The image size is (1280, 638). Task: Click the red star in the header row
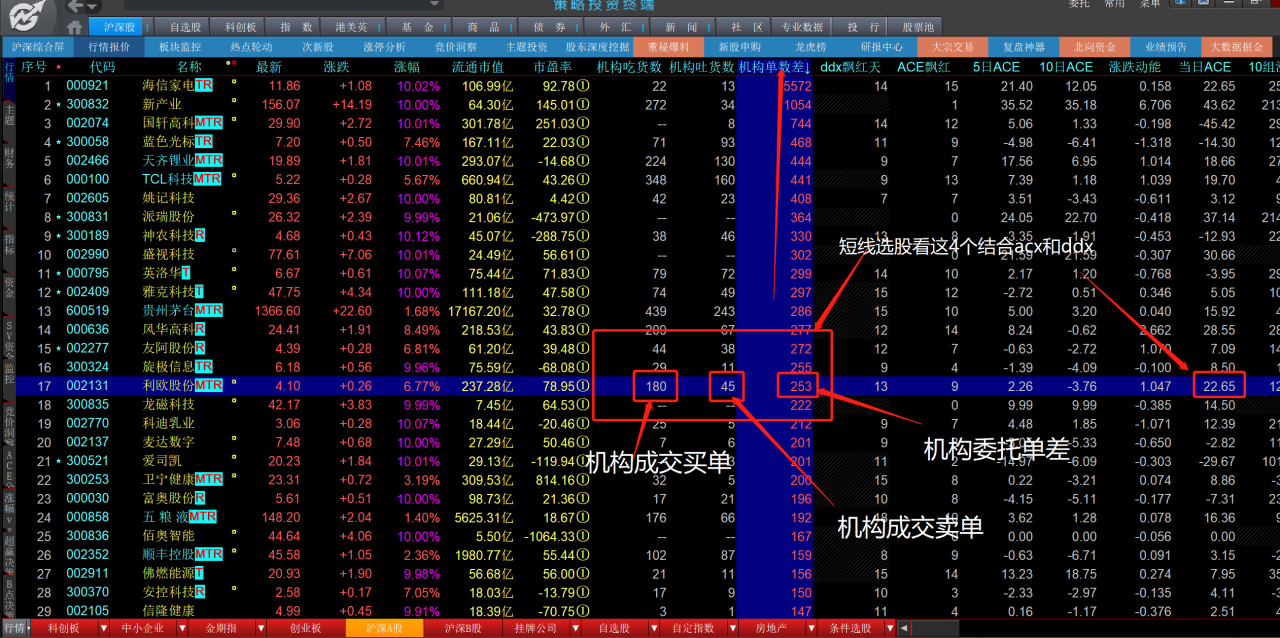tap(58, 67)
